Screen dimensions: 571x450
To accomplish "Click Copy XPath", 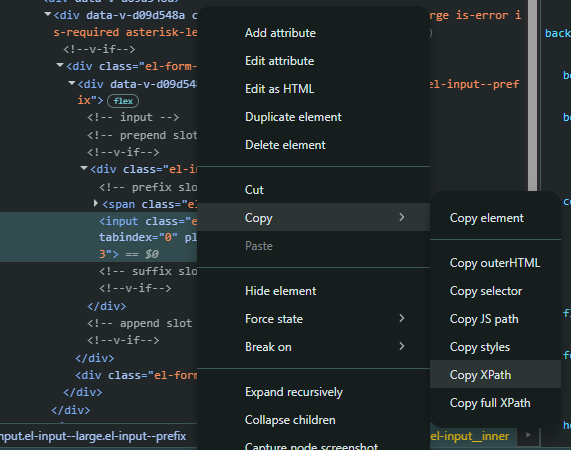I will [x=495, y=375].
